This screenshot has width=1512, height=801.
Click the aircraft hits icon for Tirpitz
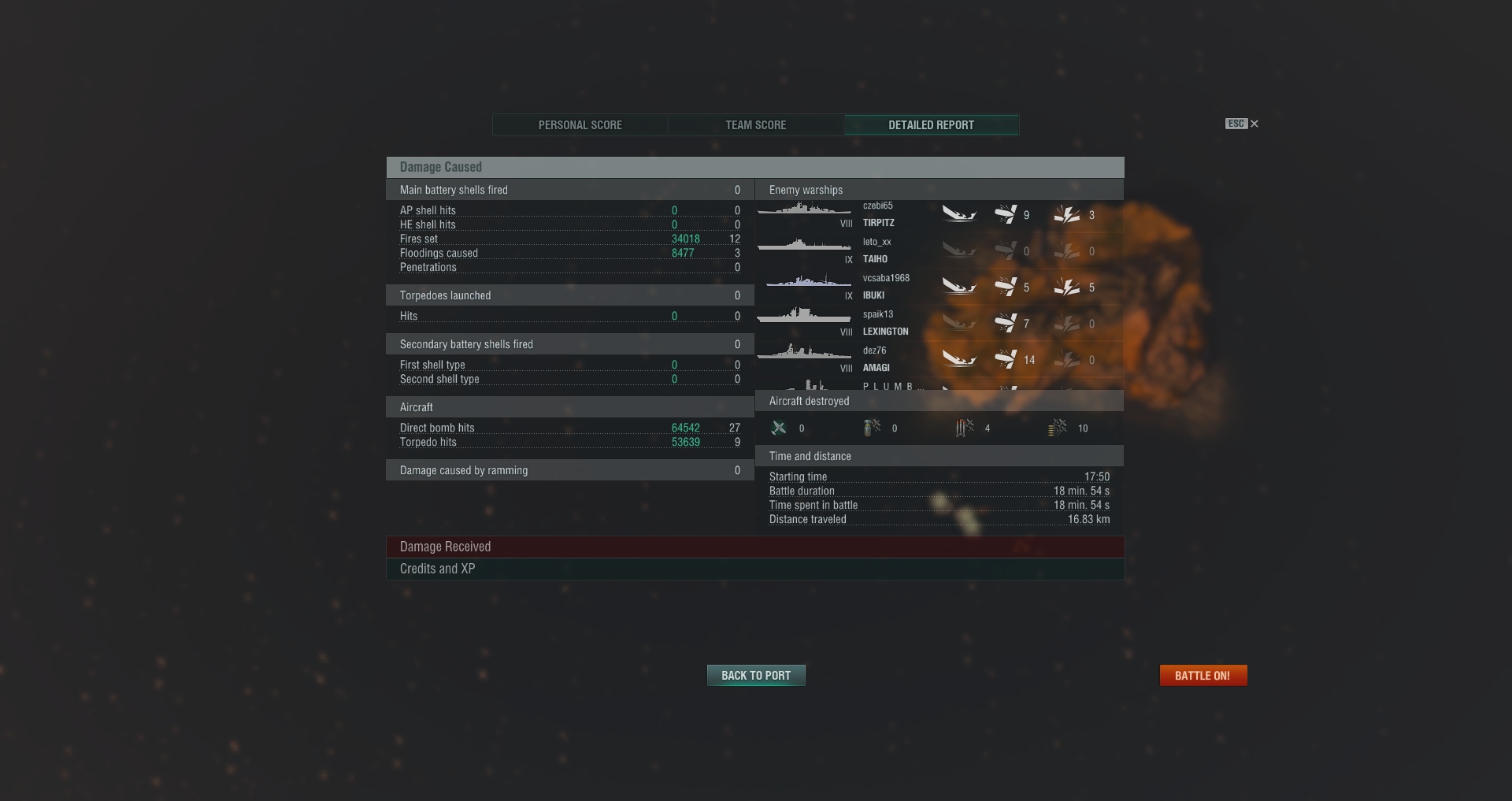coord(1005,214)
